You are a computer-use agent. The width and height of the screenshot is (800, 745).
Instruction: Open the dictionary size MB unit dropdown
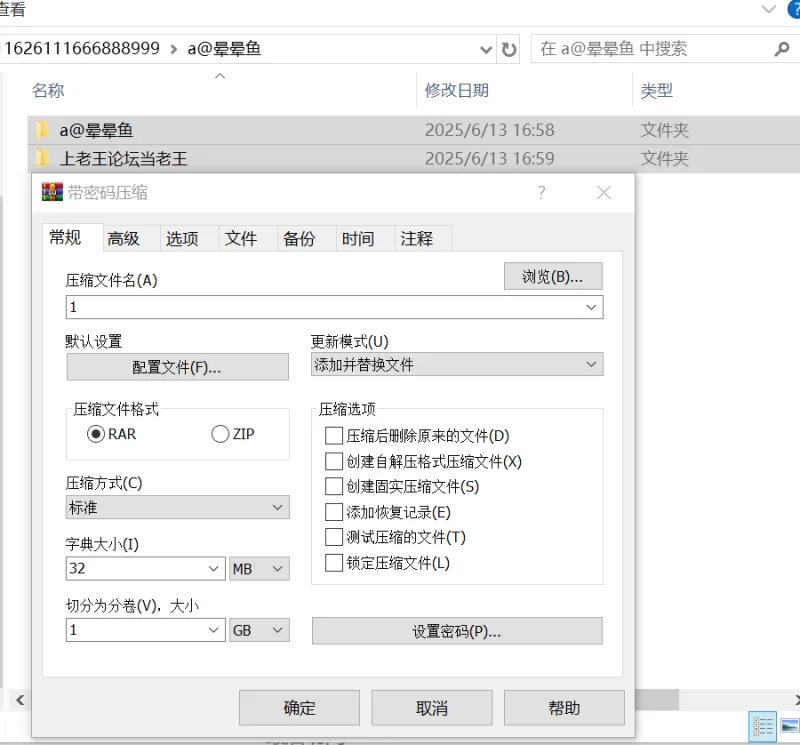point(260,568)
